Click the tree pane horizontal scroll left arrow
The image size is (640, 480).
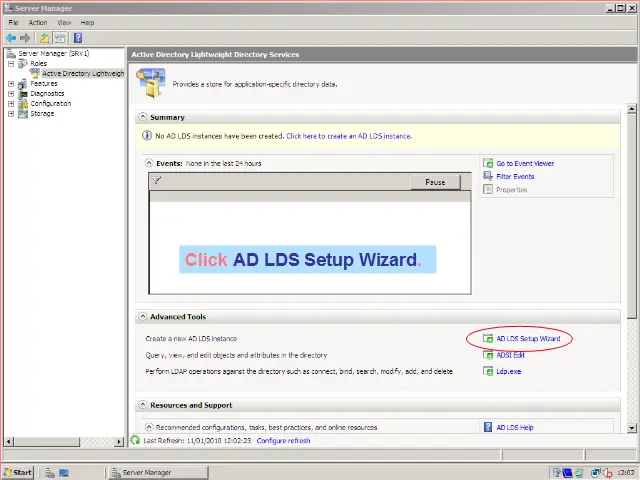[9, 441]
